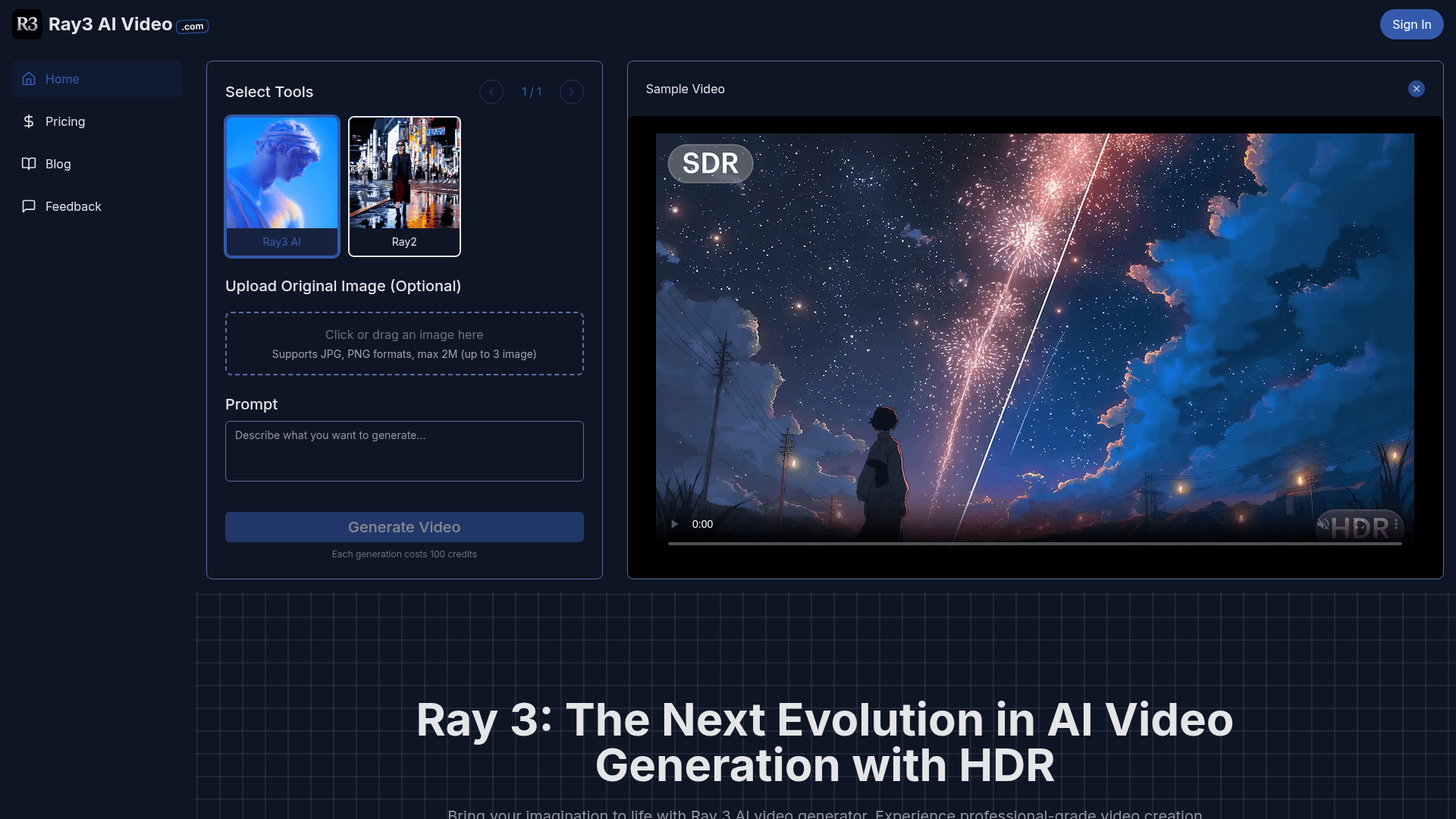
Task: Focus the prompt description text box
Action: coord(404,451)
